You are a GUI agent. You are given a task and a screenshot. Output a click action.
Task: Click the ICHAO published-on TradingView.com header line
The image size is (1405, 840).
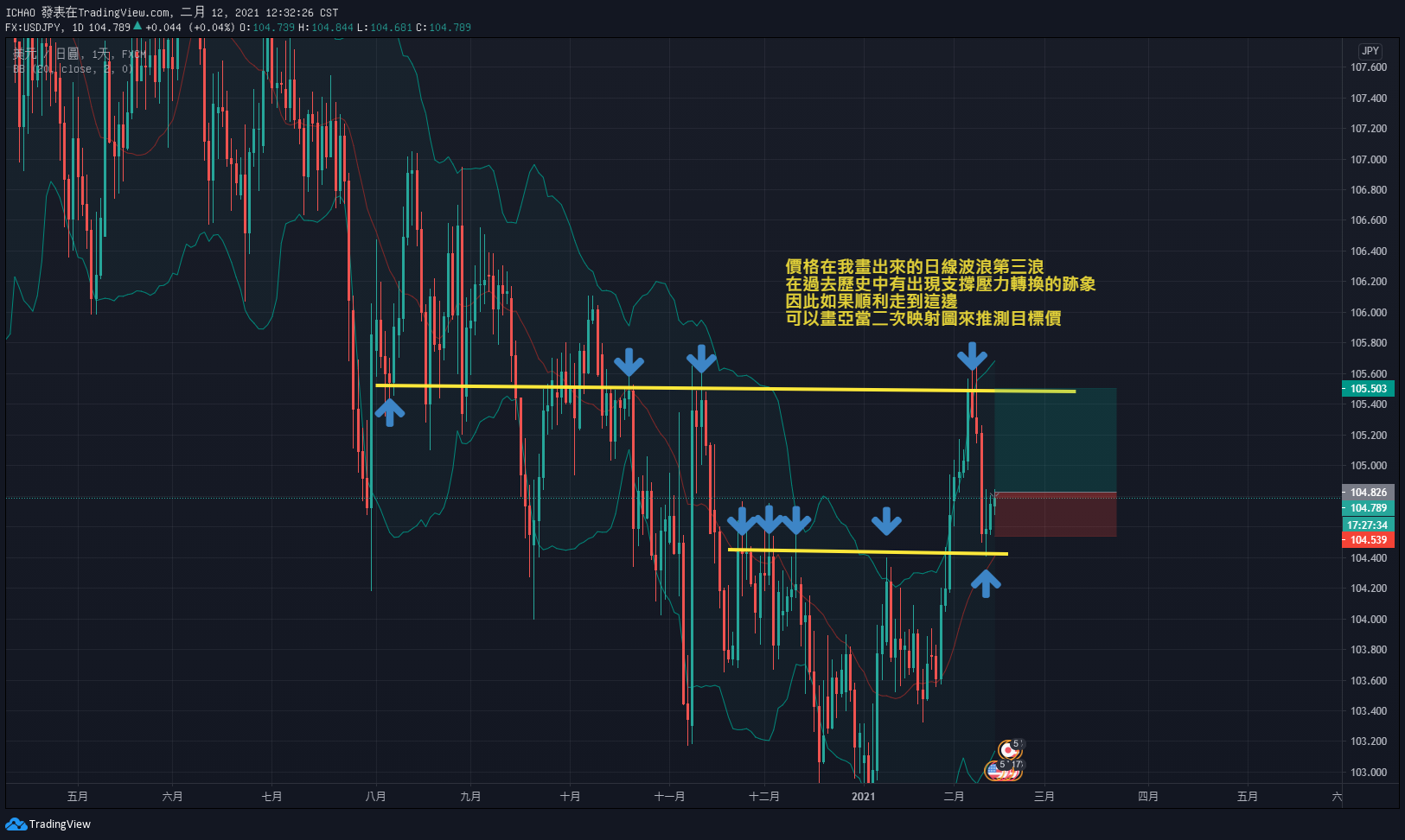pos(172,12)
